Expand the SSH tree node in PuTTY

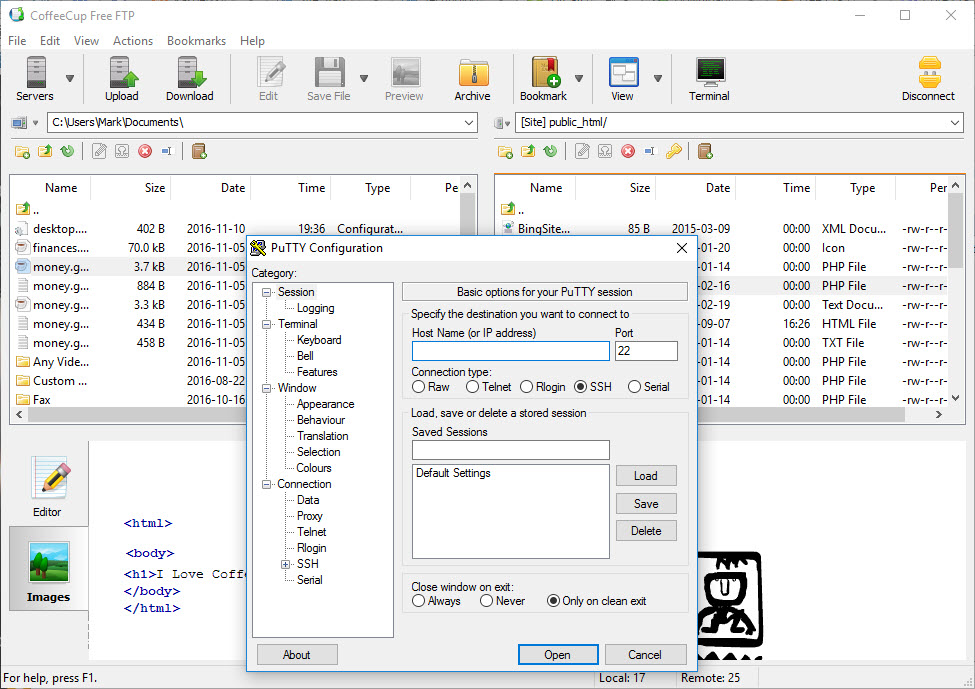[x=285, y=565]
